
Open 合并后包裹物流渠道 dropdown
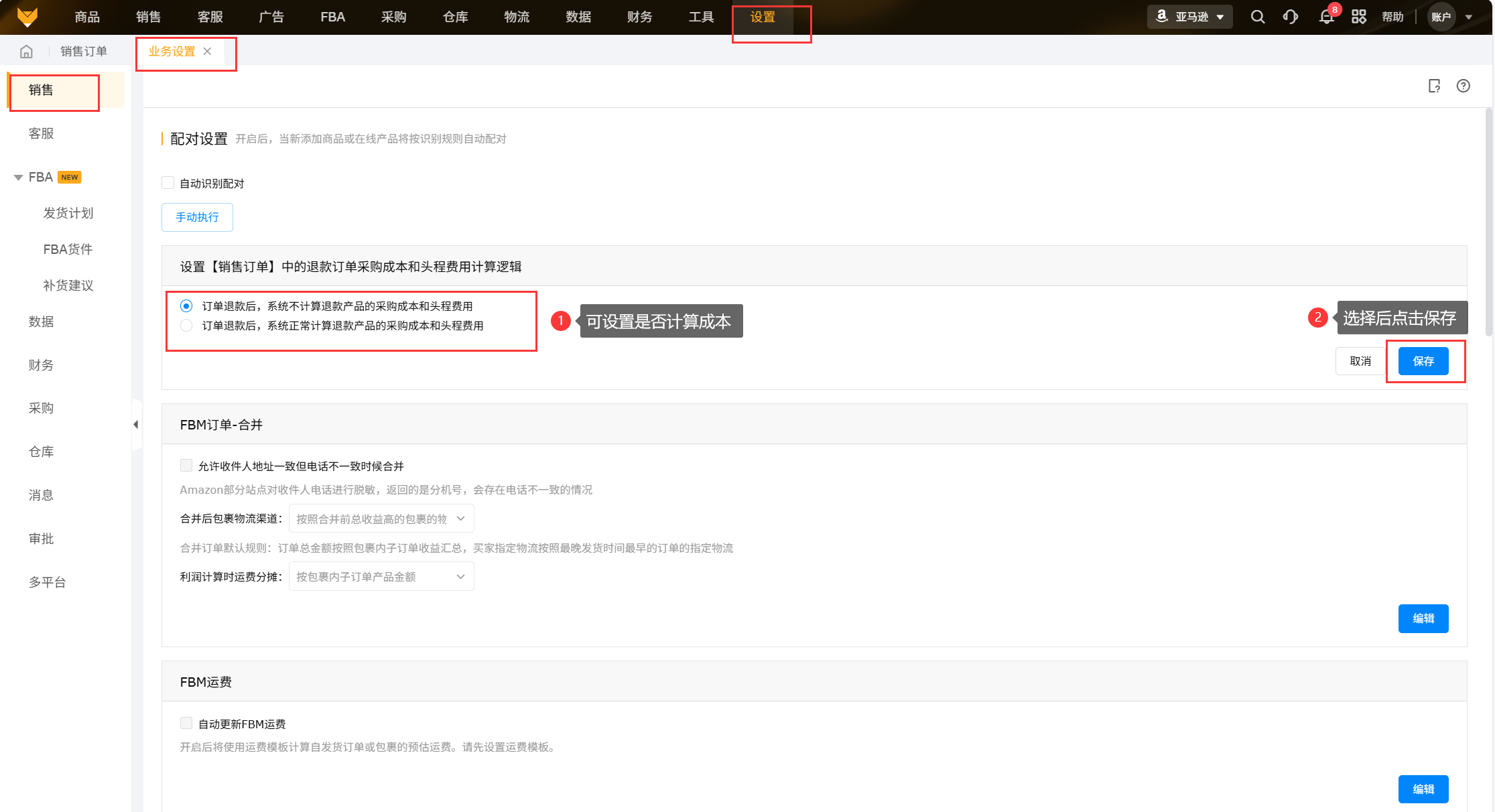pos(381,519)
